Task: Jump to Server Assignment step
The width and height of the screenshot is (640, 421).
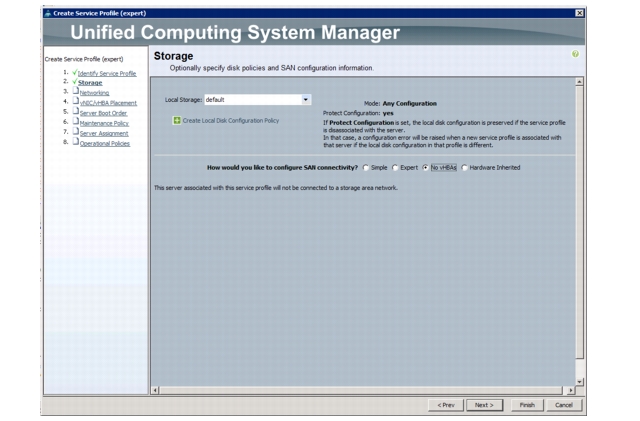Action: 104,134
